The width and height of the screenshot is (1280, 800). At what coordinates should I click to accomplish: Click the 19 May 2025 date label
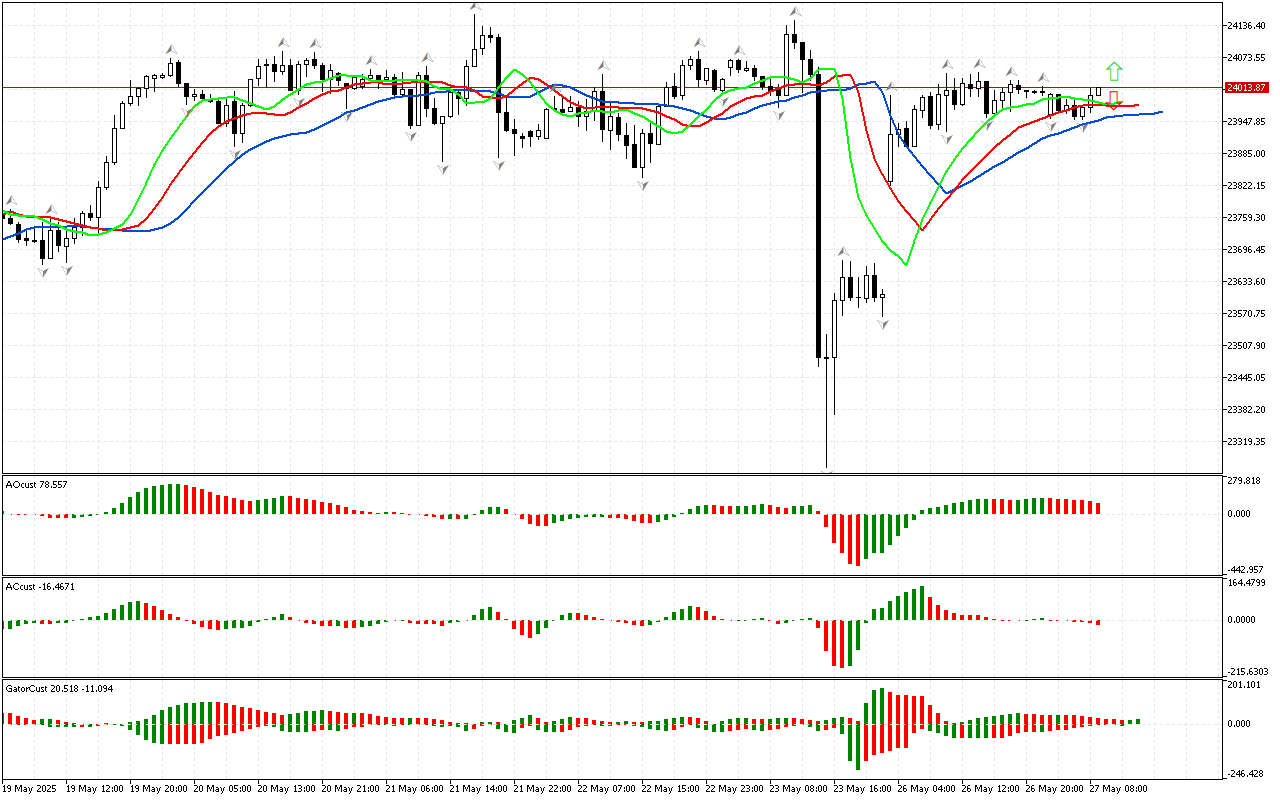(32, 788)
